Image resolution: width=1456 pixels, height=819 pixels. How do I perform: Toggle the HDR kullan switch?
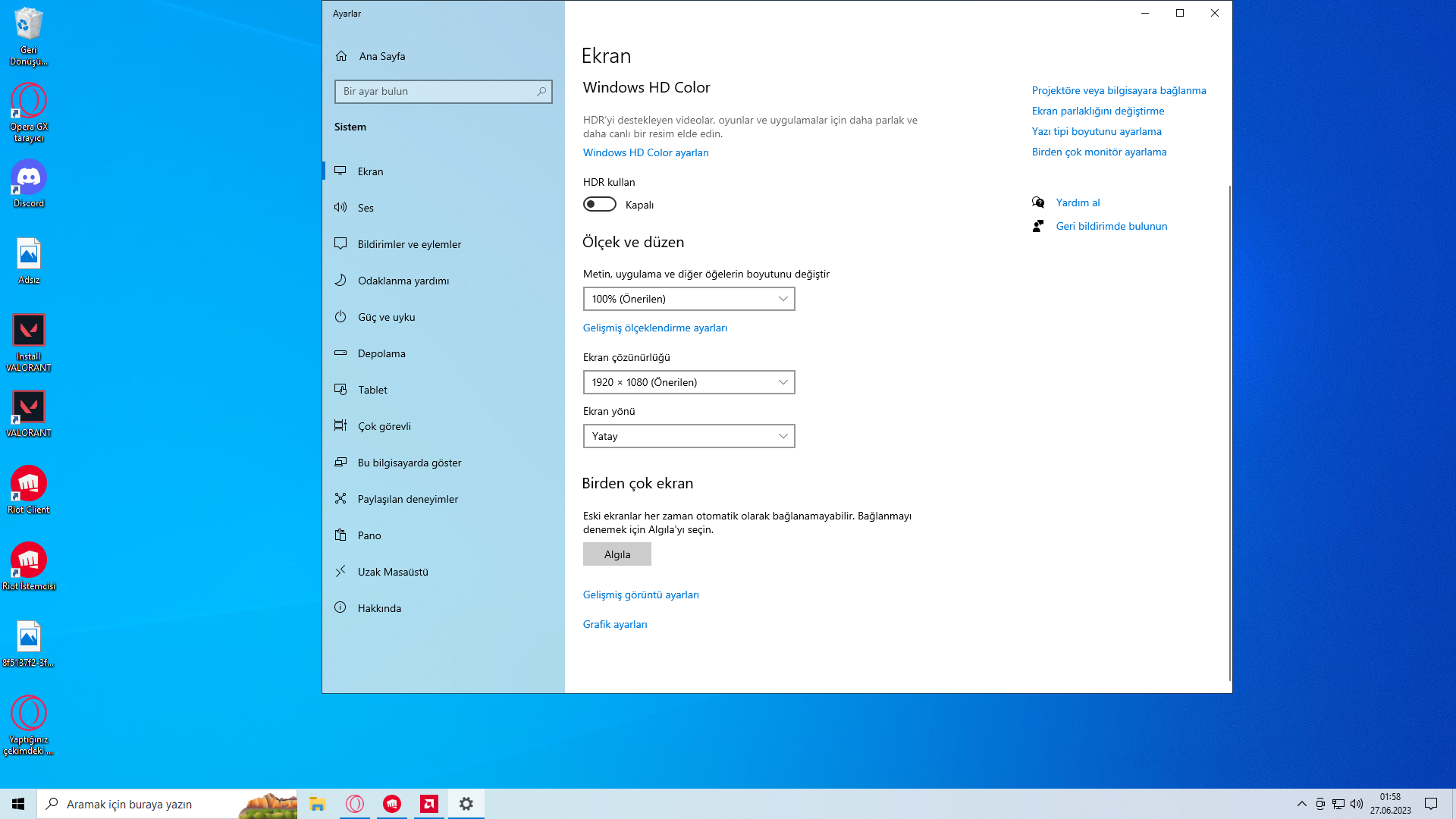pyautogui.click(x=599, y=204)
